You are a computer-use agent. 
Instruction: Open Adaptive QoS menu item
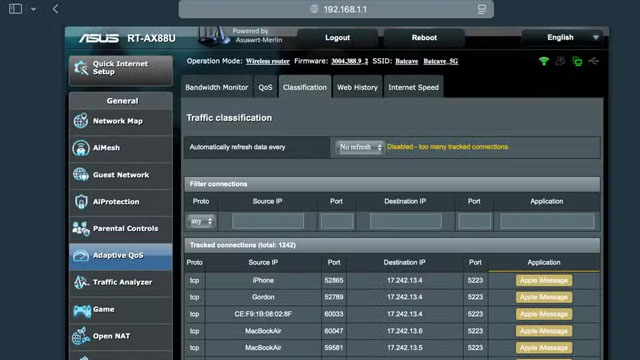(121, 257)
